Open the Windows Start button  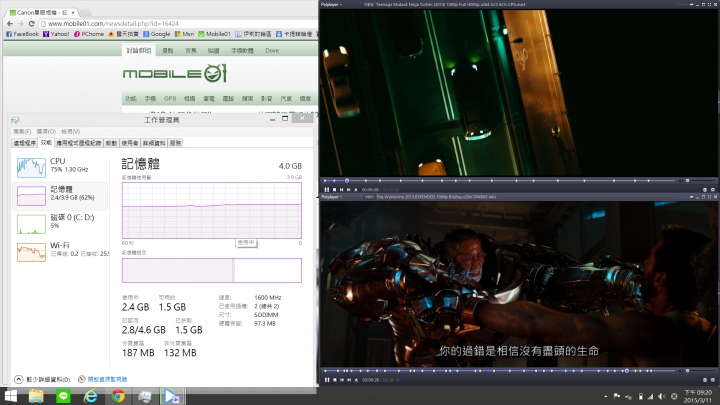pyautogui.click(x=10, y=396)
